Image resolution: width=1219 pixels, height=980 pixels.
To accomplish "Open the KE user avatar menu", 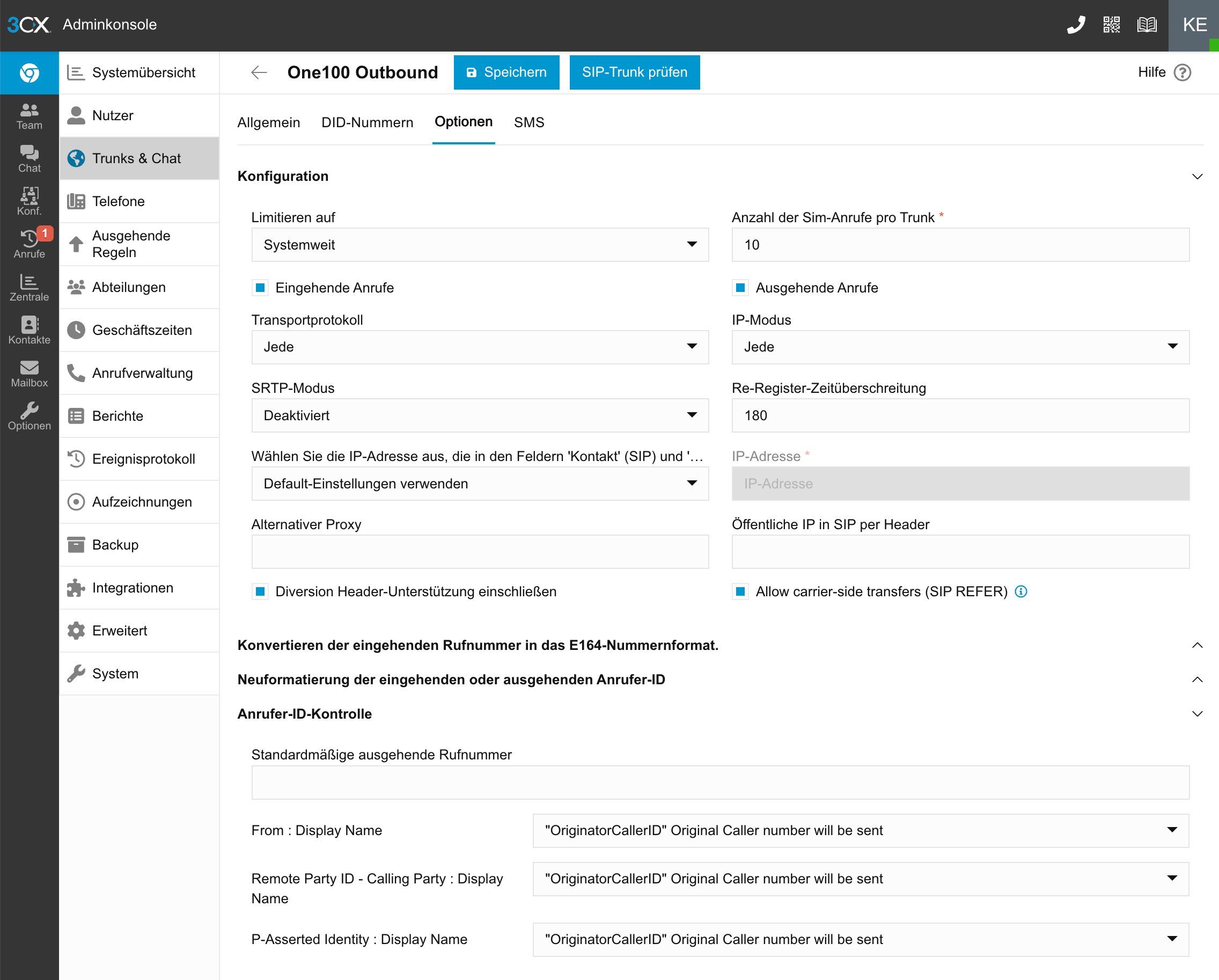I will (1194, 25).
